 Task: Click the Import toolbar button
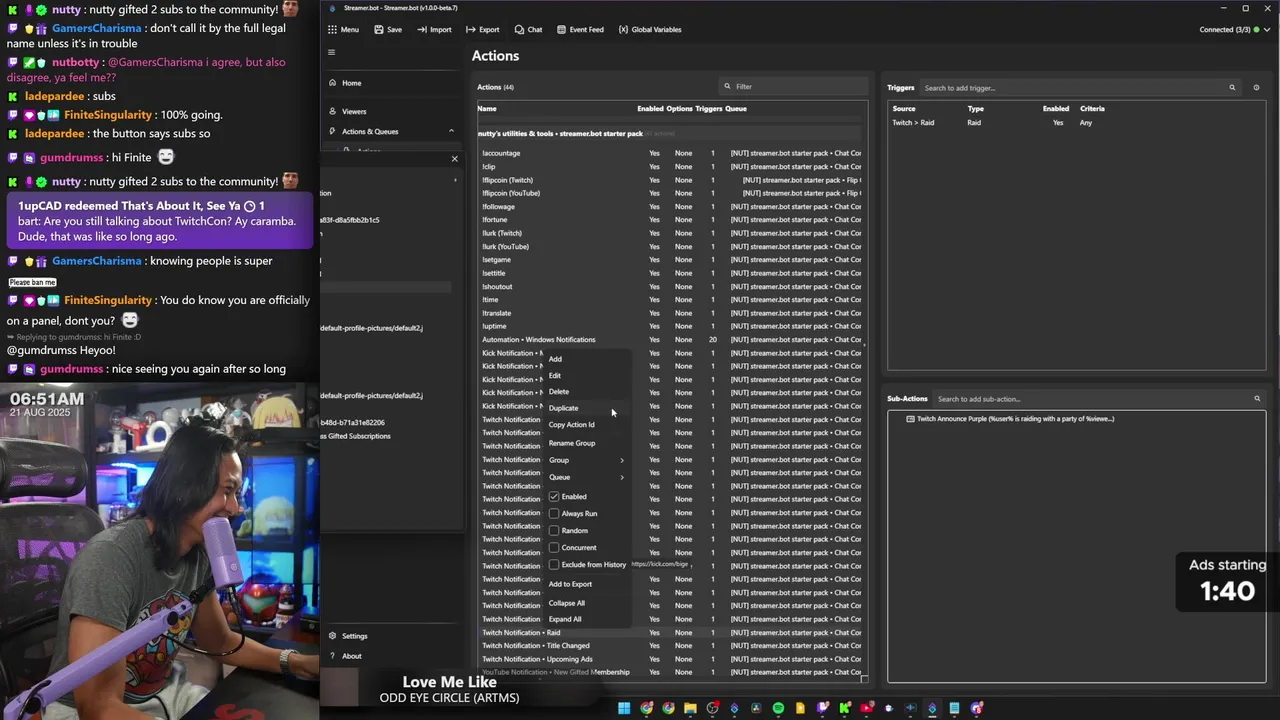point(434,30)
